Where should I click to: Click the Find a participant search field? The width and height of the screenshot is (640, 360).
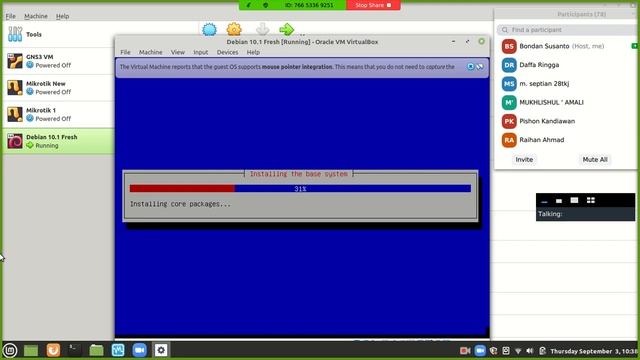(x=567, y=30)
